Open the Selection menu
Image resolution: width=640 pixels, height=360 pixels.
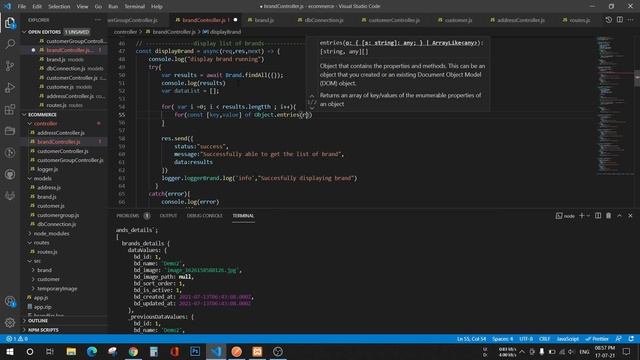(x=59, y=6)
